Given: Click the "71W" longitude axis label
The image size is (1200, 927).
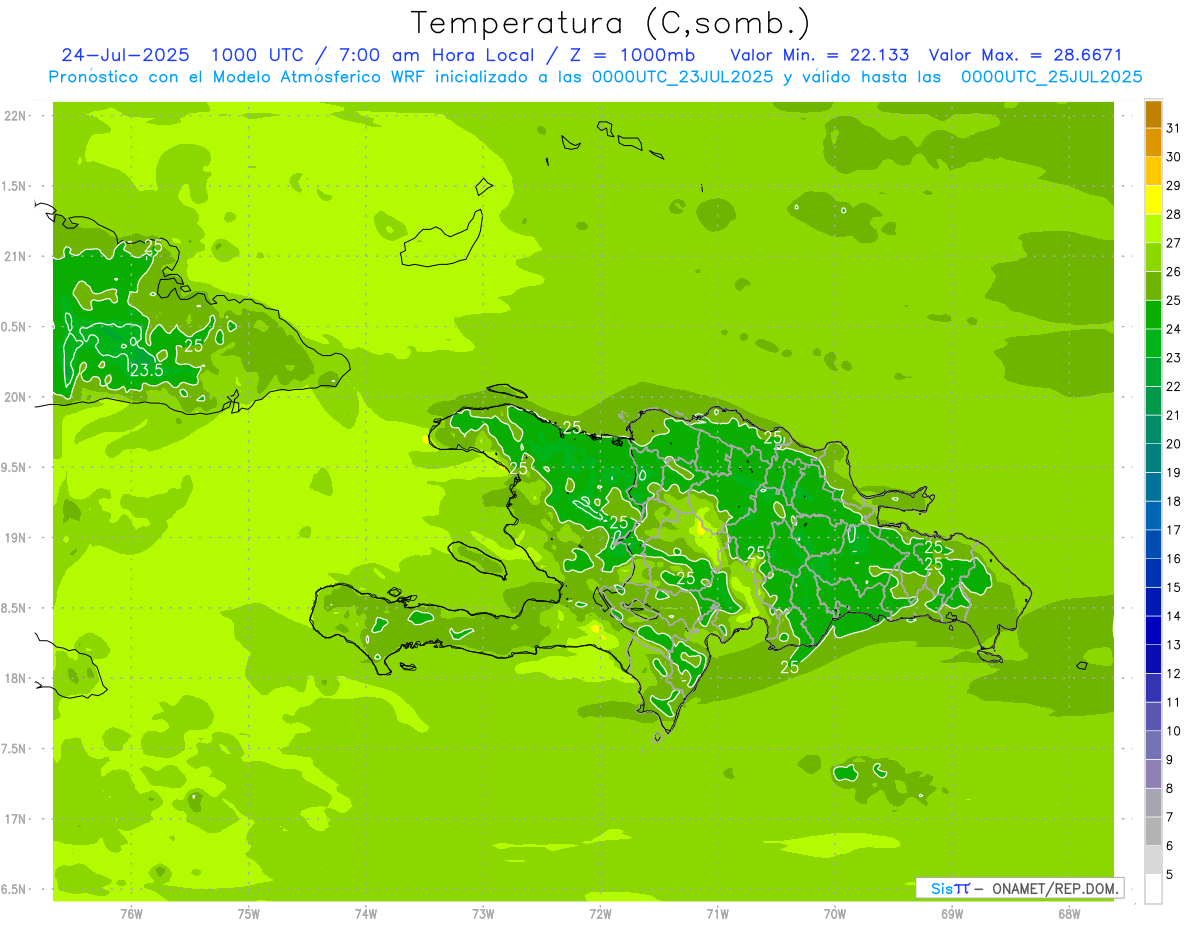Looking at the screenshot, I should pos(717,914).
